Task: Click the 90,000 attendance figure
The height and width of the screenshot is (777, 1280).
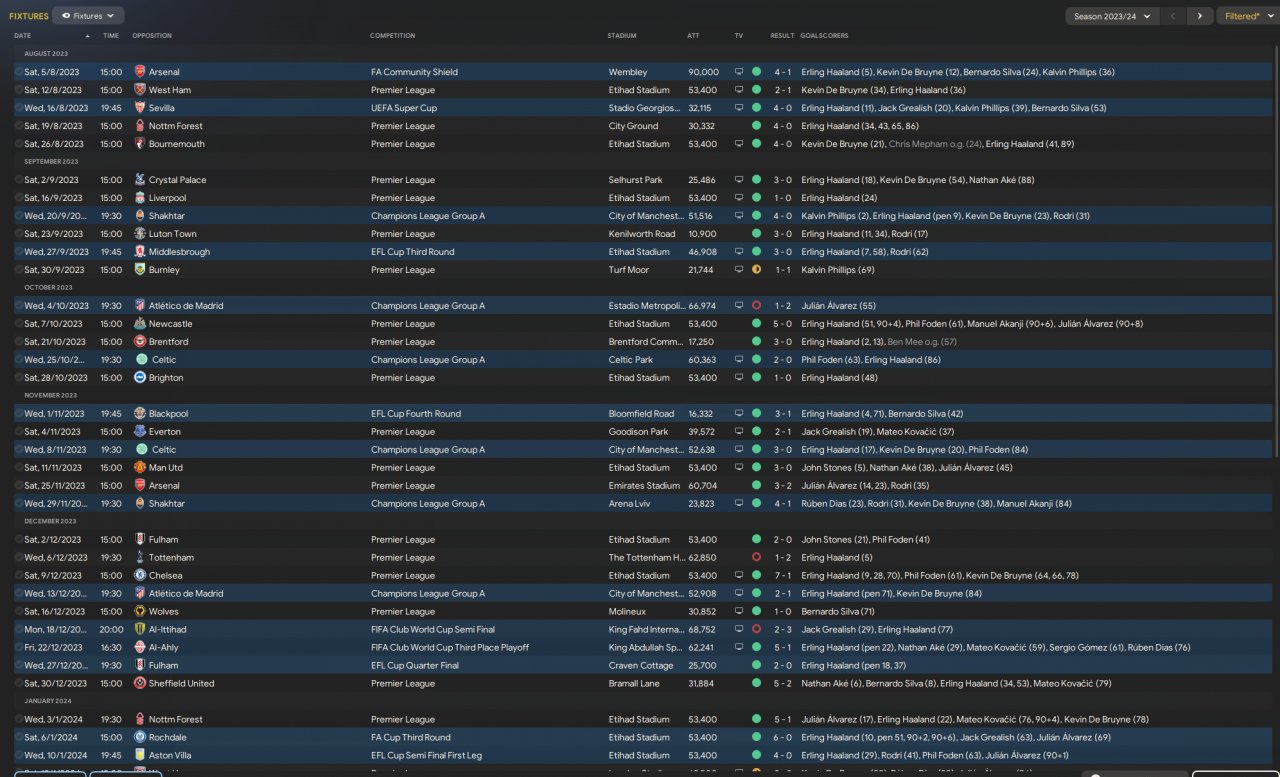Action: click(x=704, y=72)
